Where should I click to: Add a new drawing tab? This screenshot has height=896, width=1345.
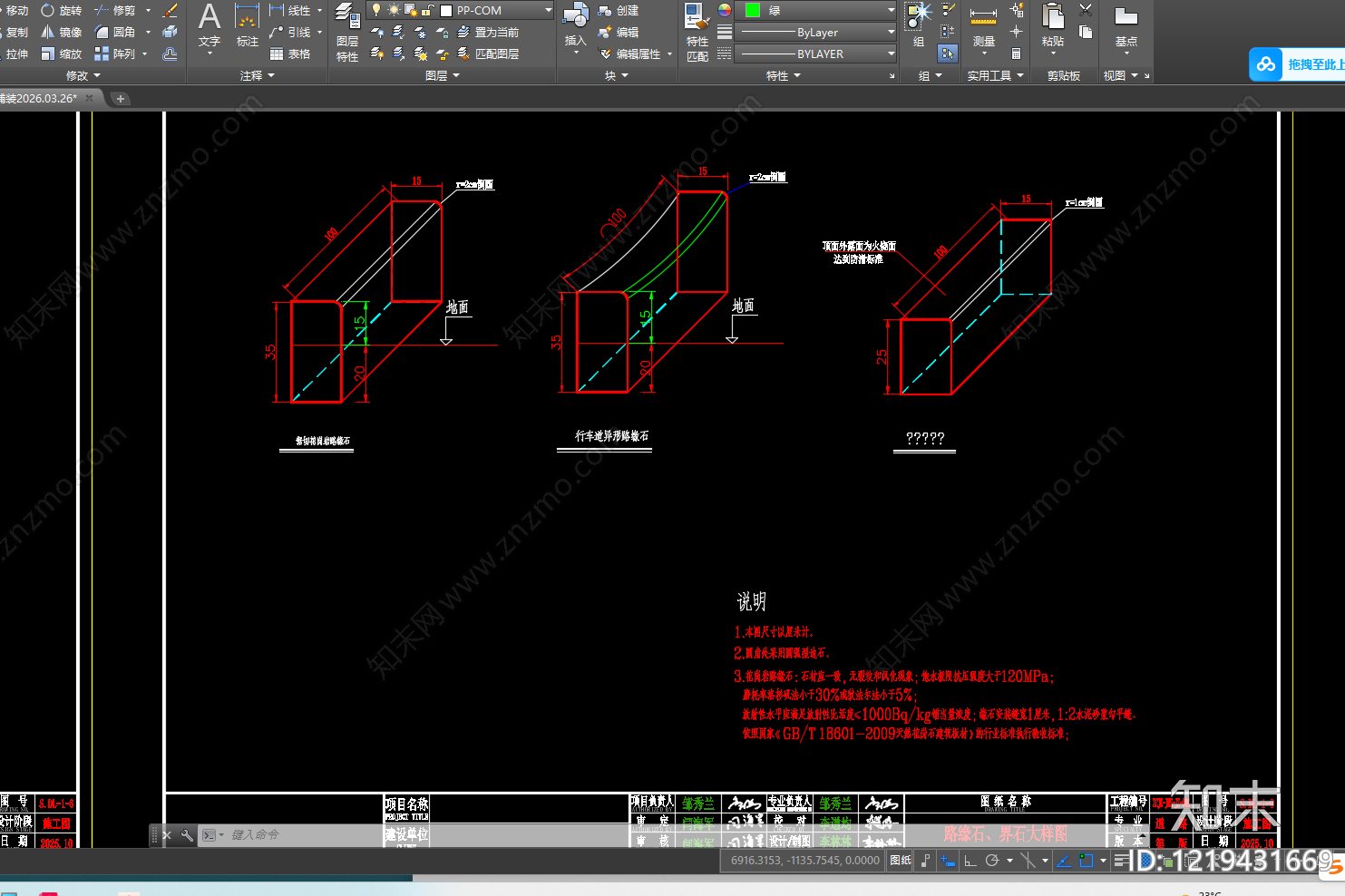tap(121, 98)
